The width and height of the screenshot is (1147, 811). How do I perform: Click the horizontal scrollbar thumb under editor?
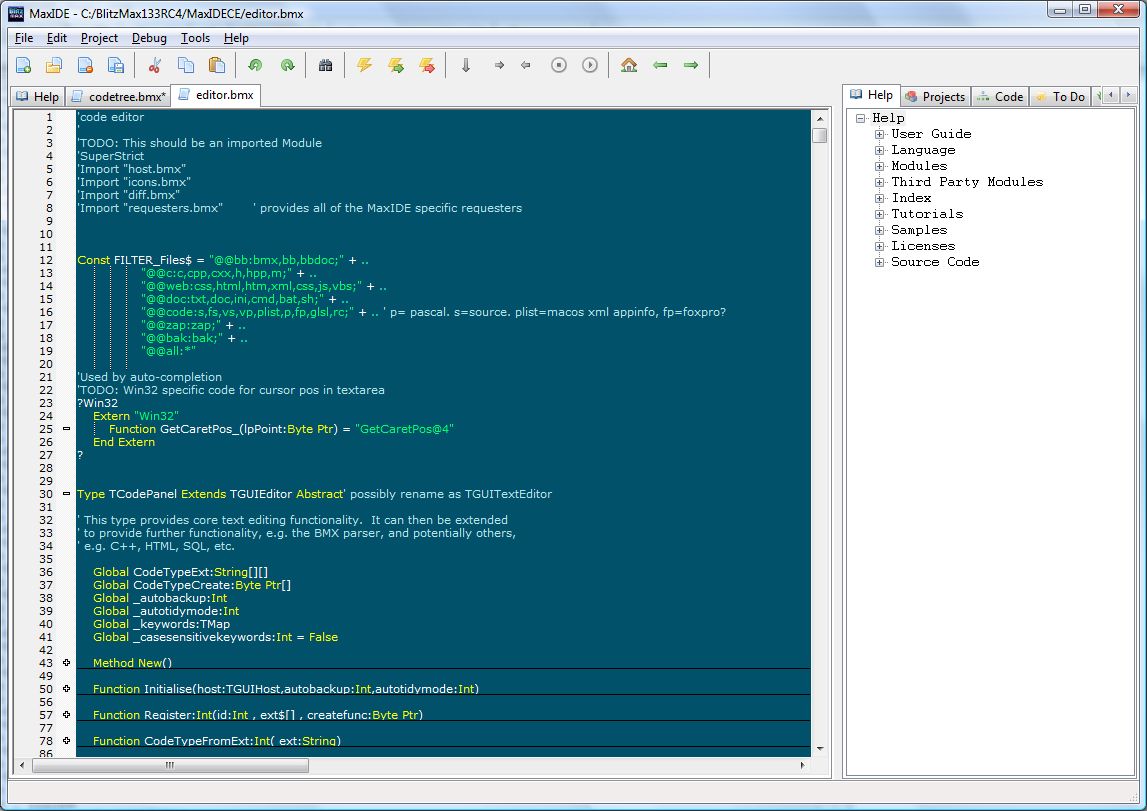coord(168,765)
